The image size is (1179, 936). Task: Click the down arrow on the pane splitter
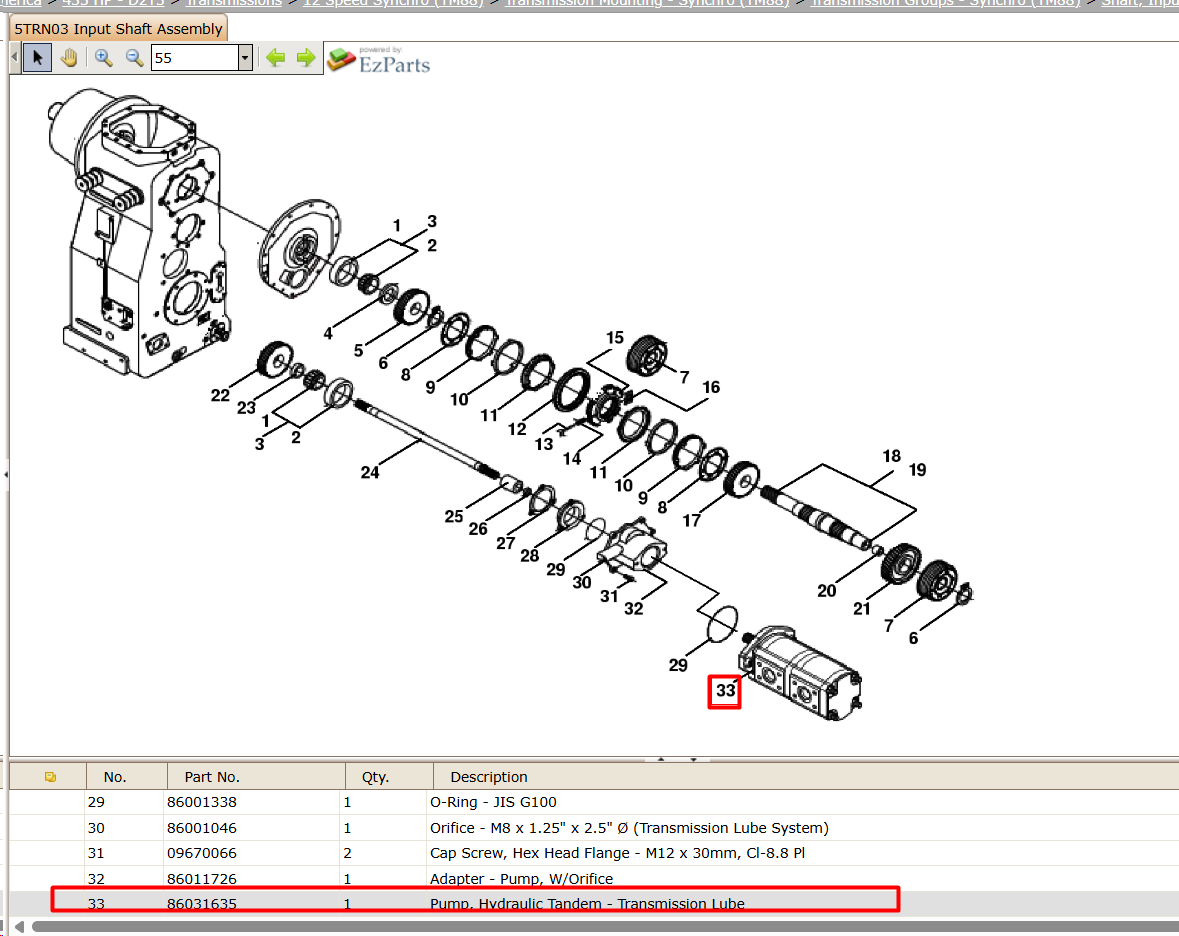tap(693, 759)
